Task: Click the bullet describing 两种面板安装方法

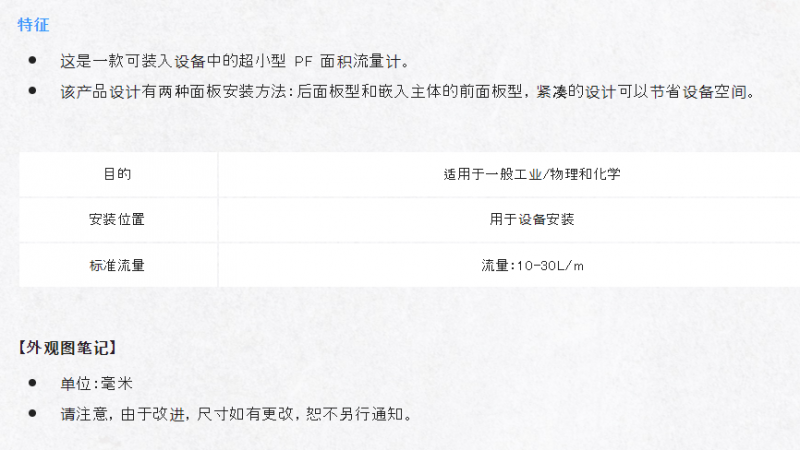Action: pos(407,92)
